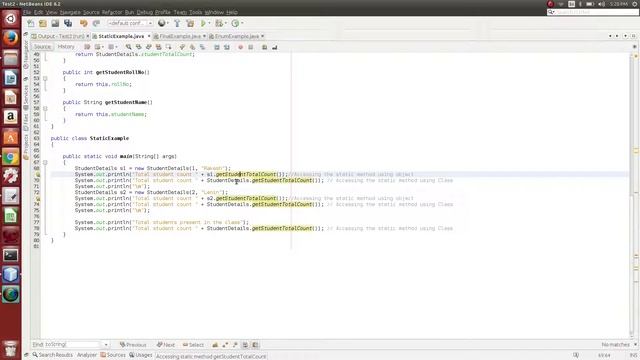Image resolution: width=640 pixels, height=360 pixels.
Task: Click the Next button in find bar
Action: click(166, 345)
